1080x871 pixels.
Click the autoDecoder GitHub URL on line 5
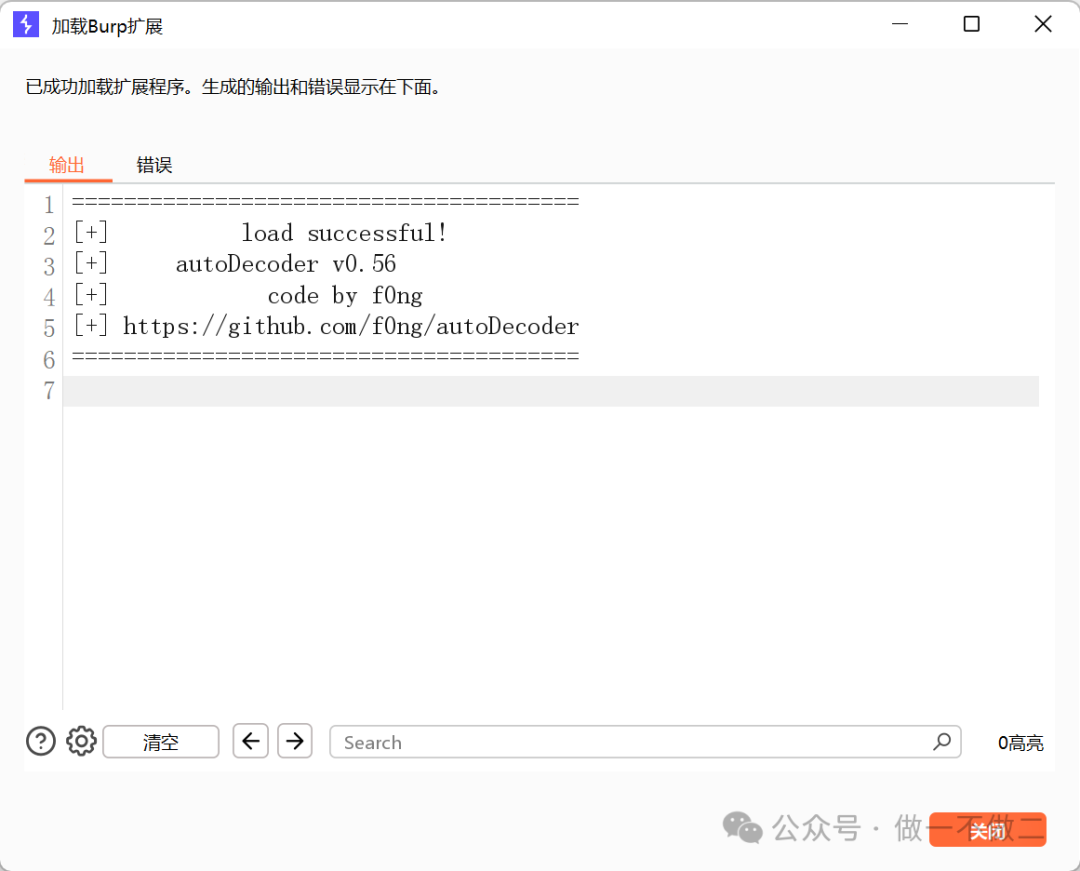tap(350, 326)
